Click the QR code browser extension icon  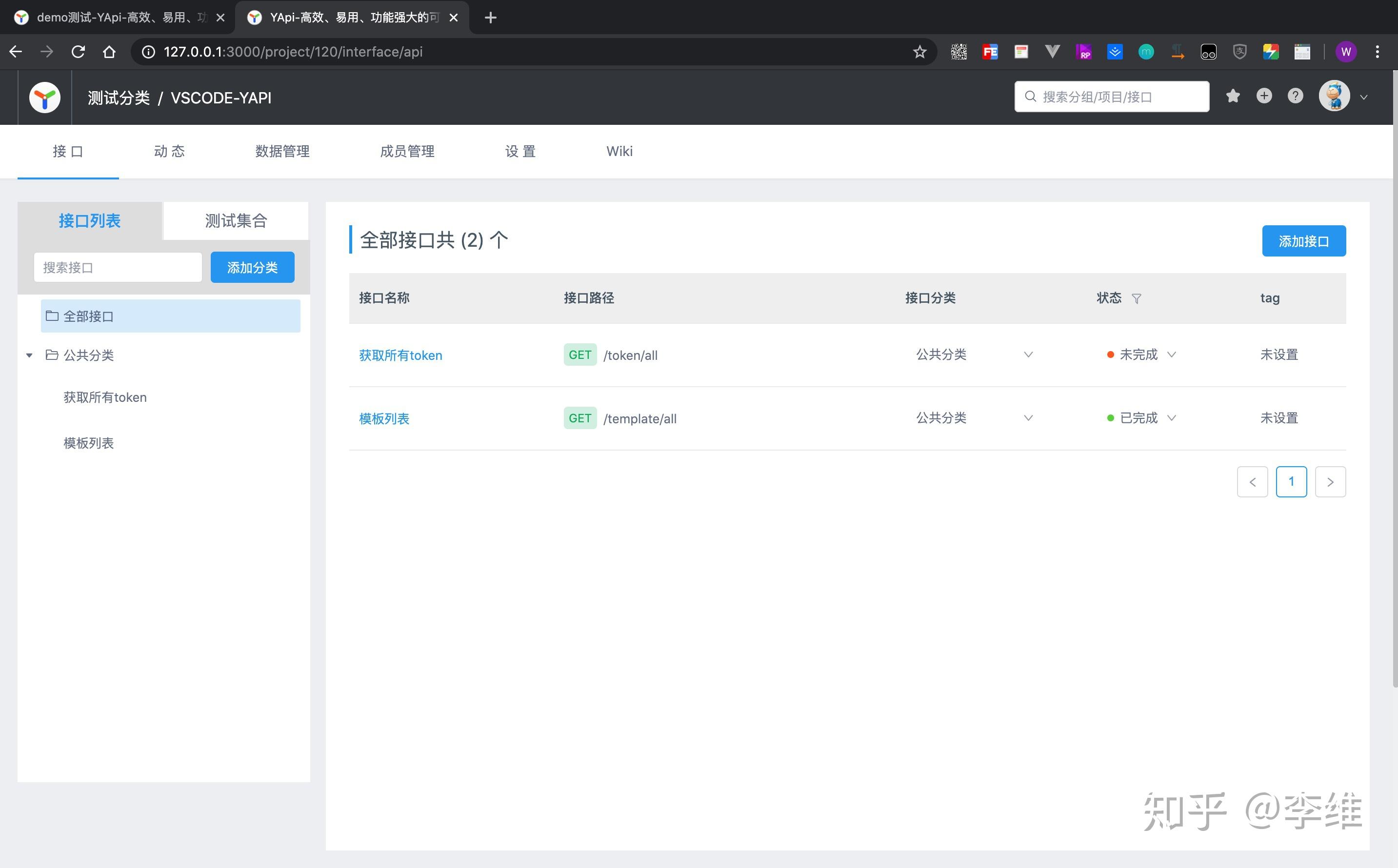pyautogui.click(x=958, y=52)
